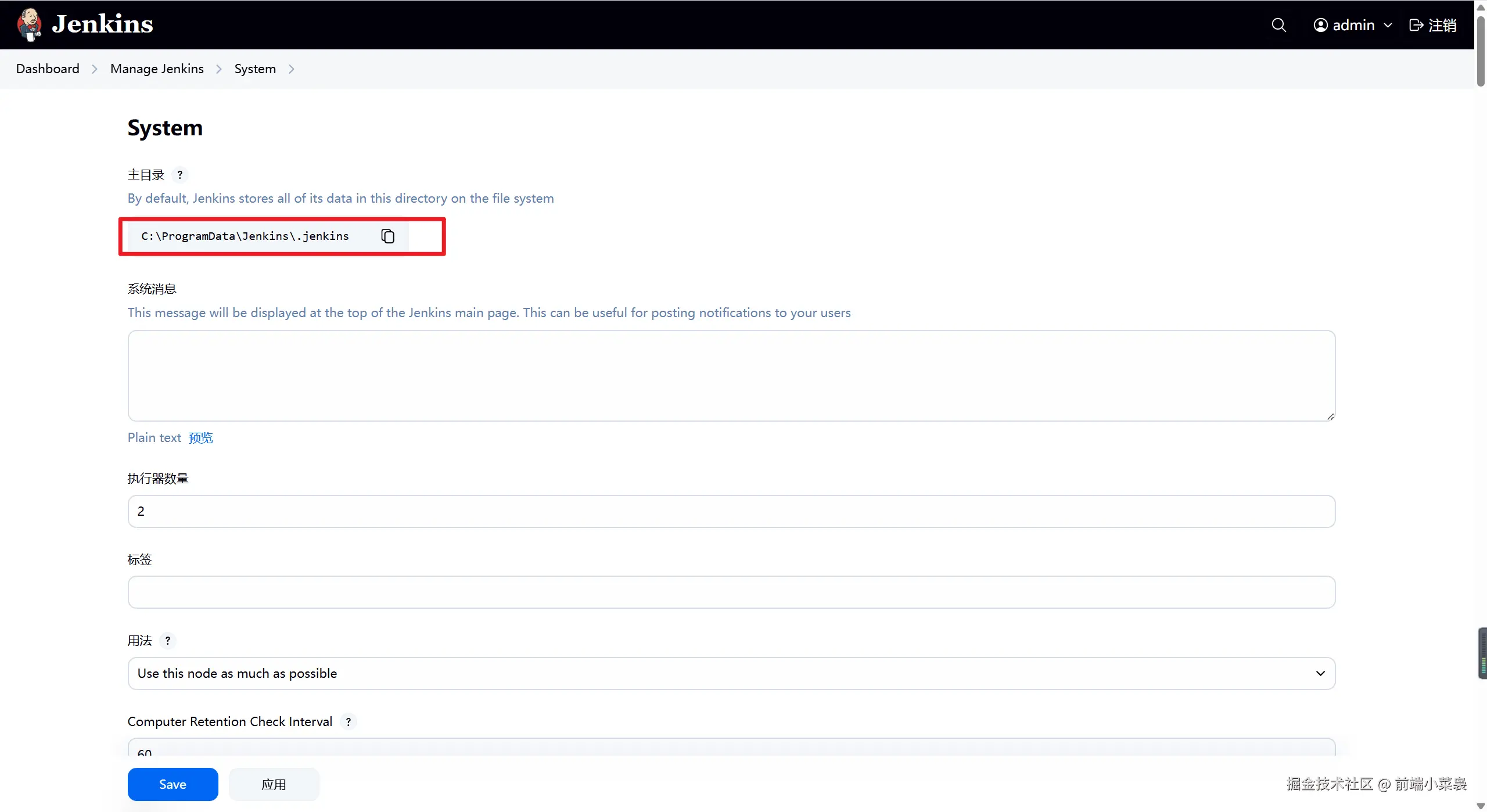Screen dimensions: 1487x812
Task: Click the 注销 logout icon
Action: [1416, 25]
